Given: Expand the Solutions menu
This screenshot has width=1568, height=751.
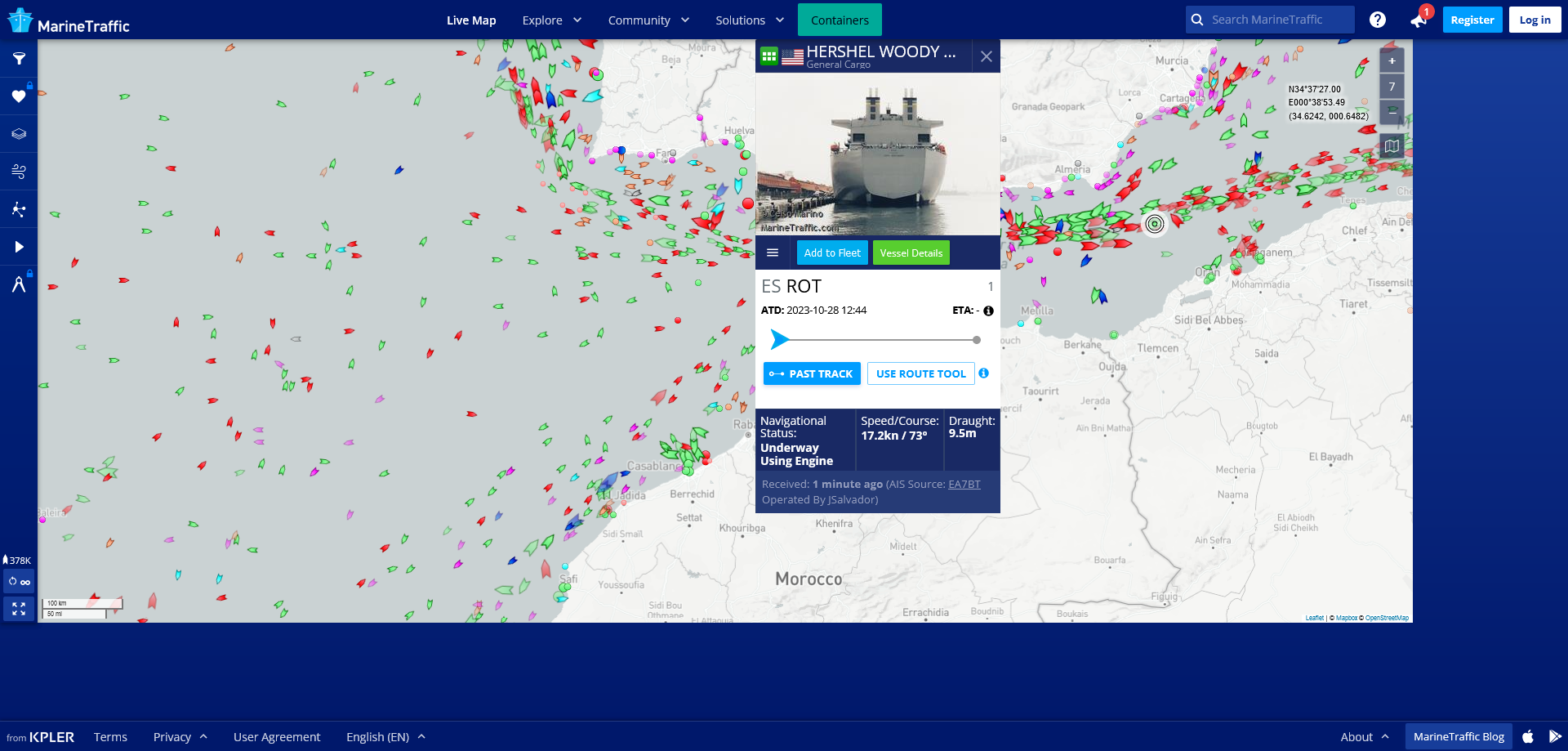Looking at the screenshot, I should [x=750, y=20].
